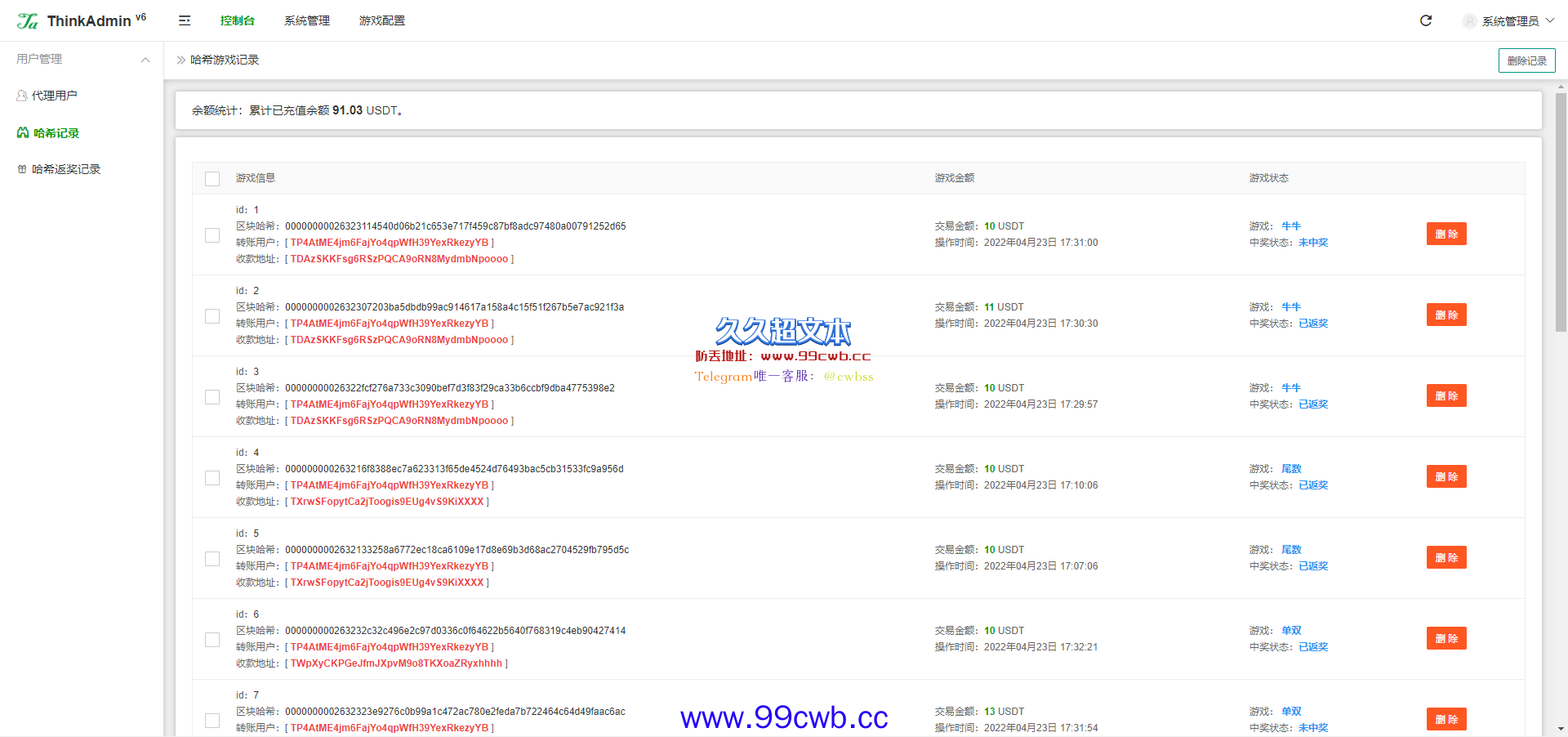The height and width of the screenshot is (737, 1568).
Task: Delete record id 2 with the 删除 button
Action: click(1446, 315)
